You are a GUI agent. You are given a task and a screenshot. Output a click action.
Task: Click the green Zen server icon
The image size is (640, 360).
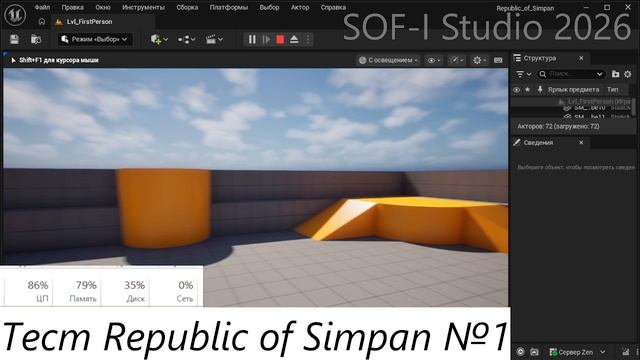[x=553, y=352]
